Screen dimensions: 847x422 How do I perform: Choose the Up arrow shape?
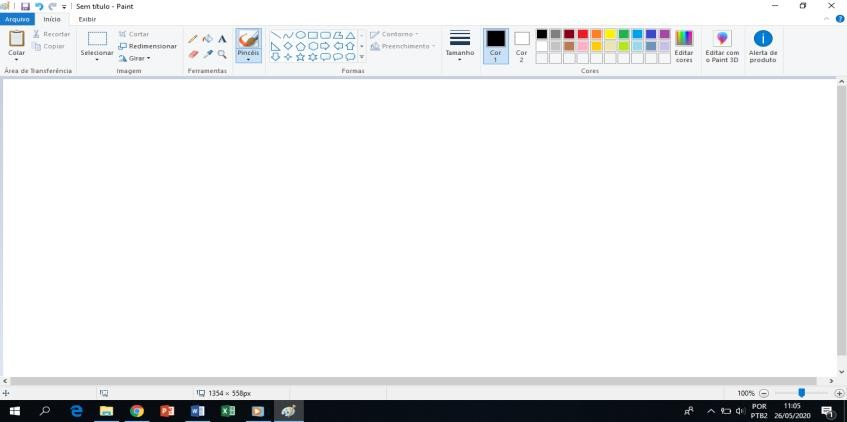350,46
